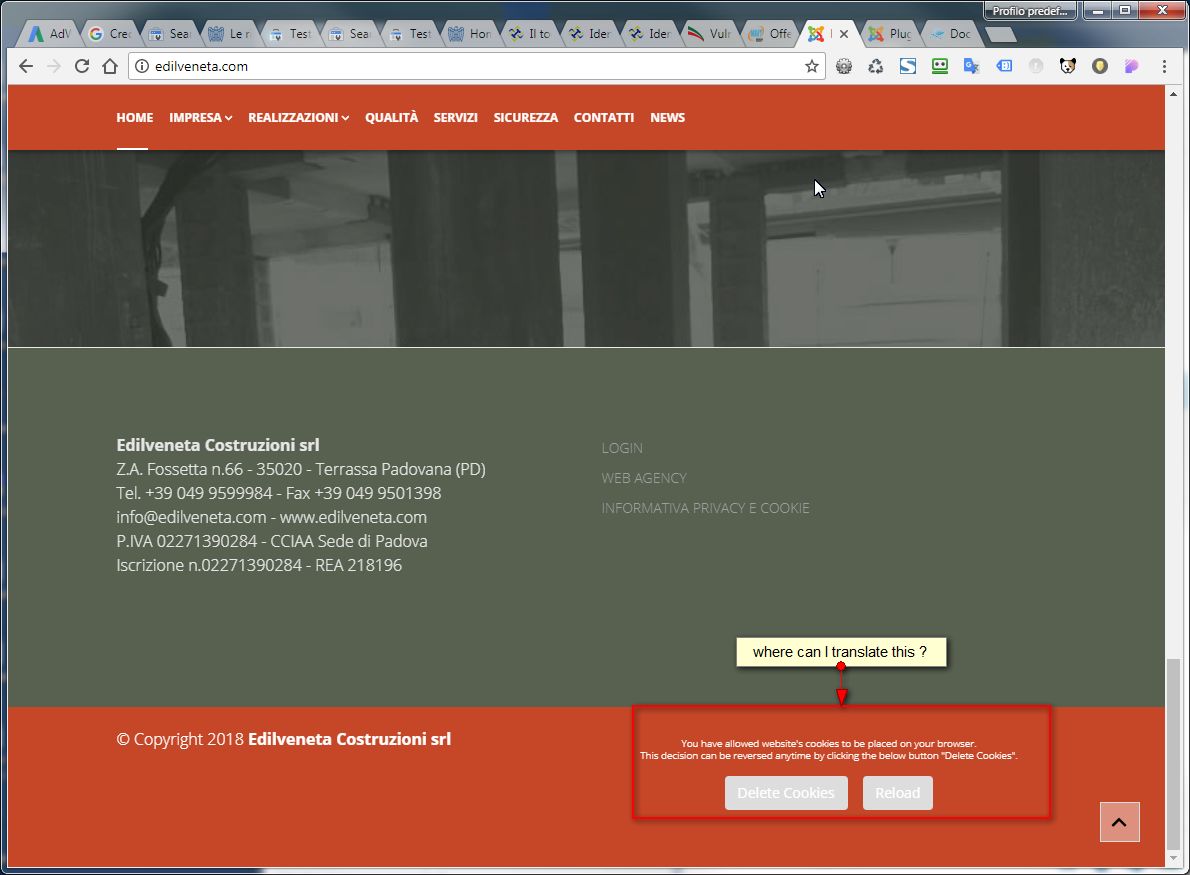Click the LOGIN footer link
Image resolution: width=1190 pixels, height=875 pixels.
pyautogui.click(x=622, y=448)
